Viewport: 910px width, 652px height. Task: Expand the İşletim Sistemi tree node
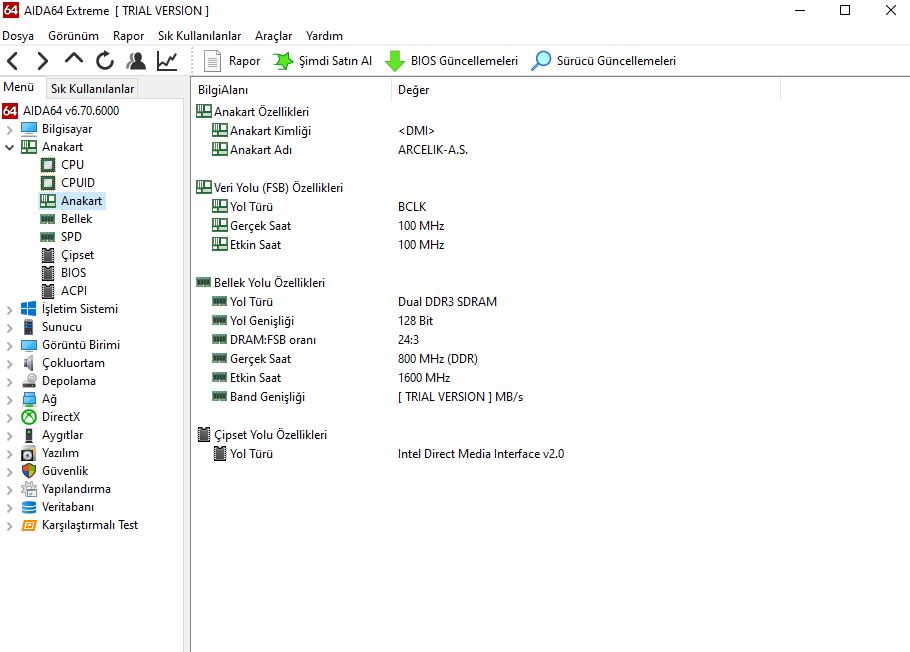point(9,309)
